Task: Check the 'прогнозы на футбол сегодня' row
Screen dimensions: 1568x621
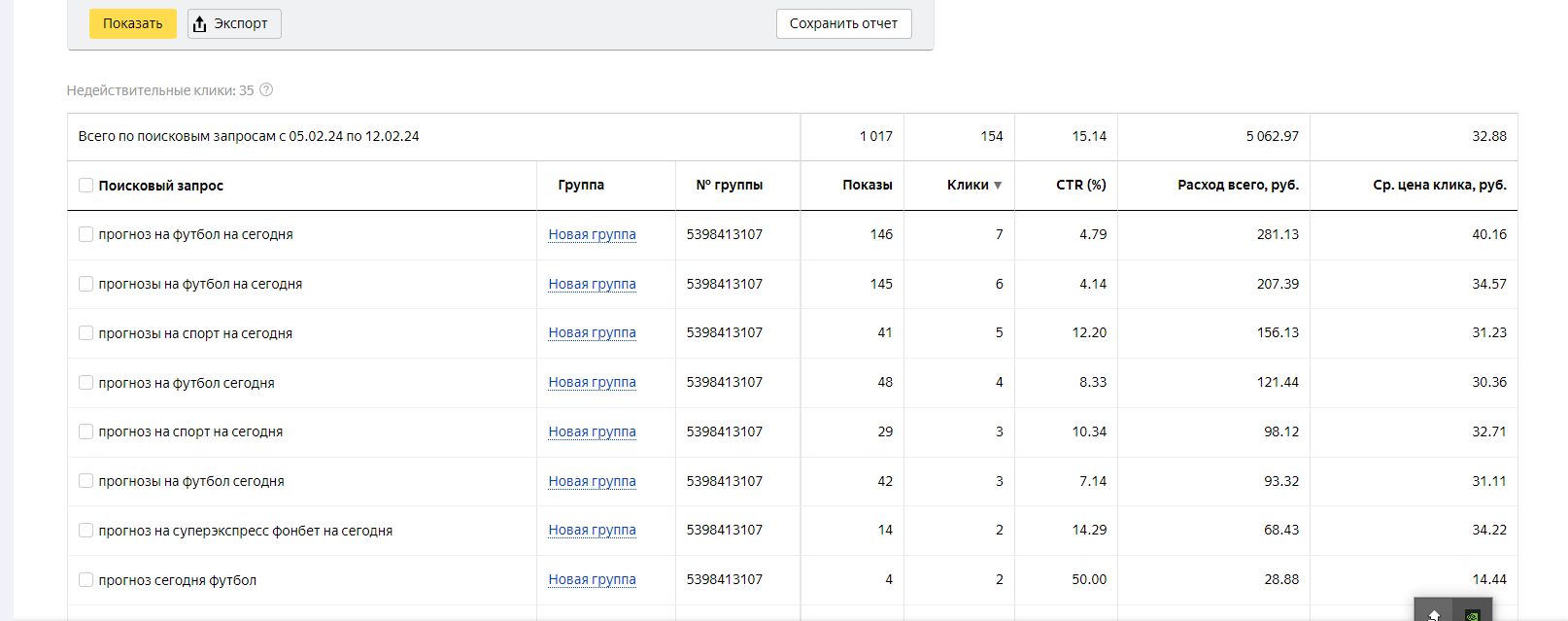Action: [x=85, y=481]
